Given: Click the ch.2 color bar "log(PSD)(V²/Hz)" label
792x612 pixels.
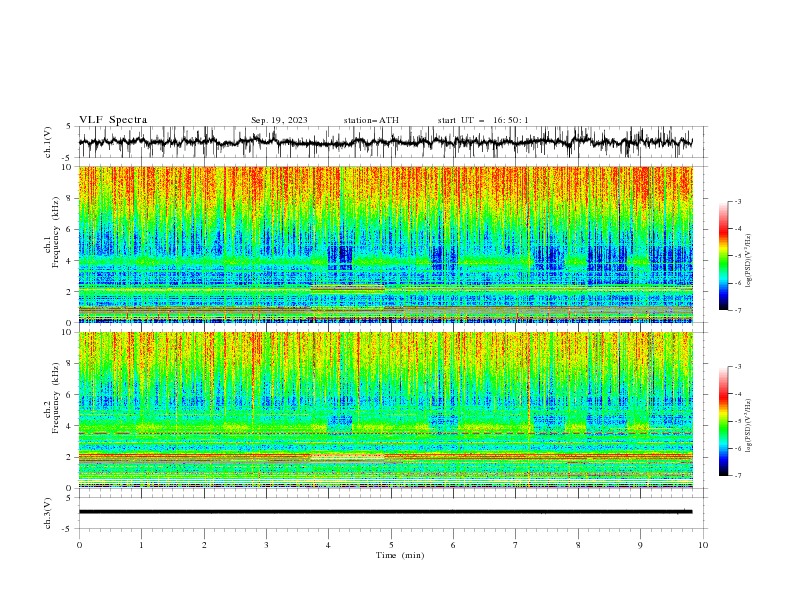Looking at the screenshot, I should (x=749, y=426).
